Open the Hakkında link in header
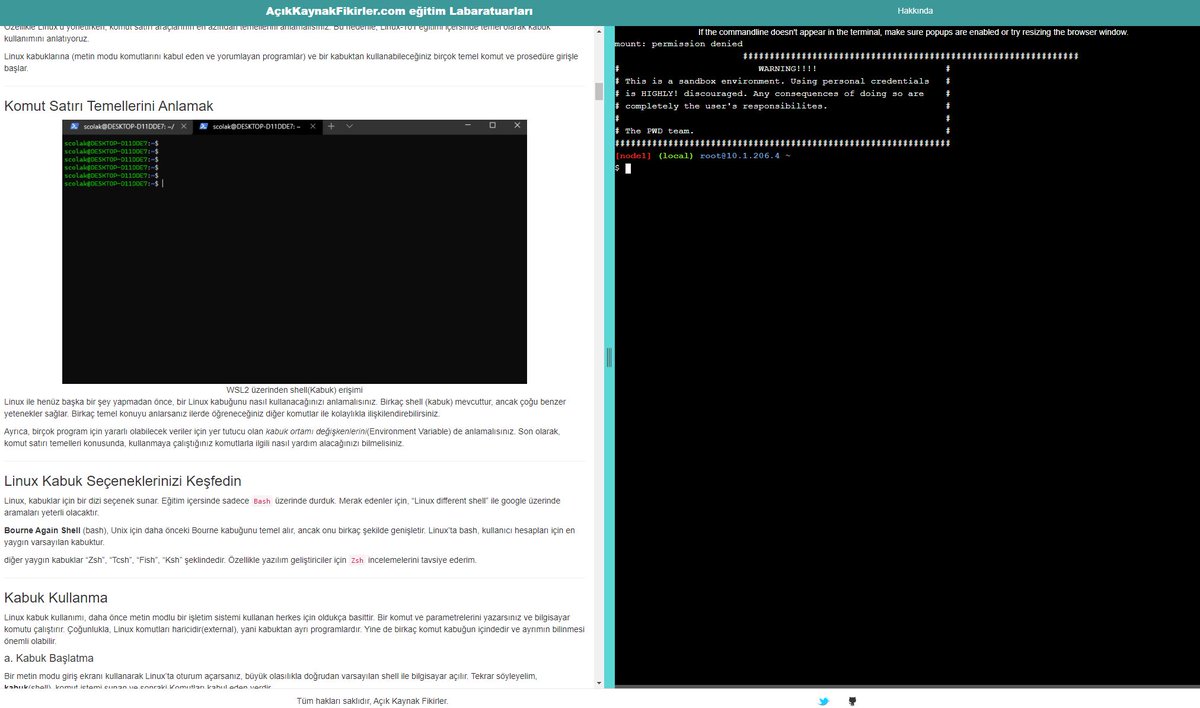The image size is (1200, 708). pos(915,10)
